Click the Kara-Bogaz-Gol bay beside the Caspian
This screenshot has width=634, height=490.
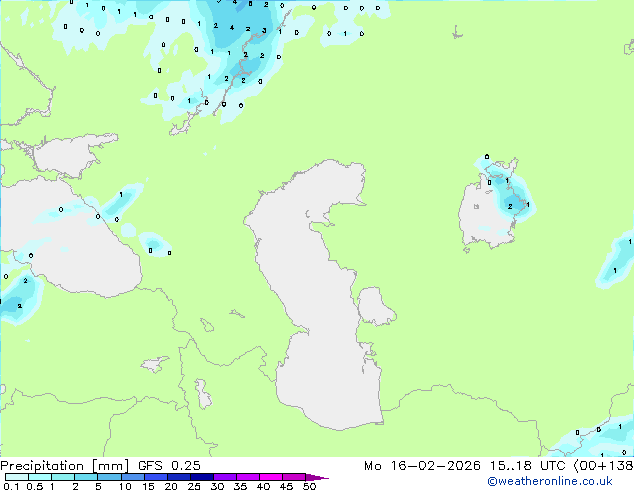[x=375, y=306]
